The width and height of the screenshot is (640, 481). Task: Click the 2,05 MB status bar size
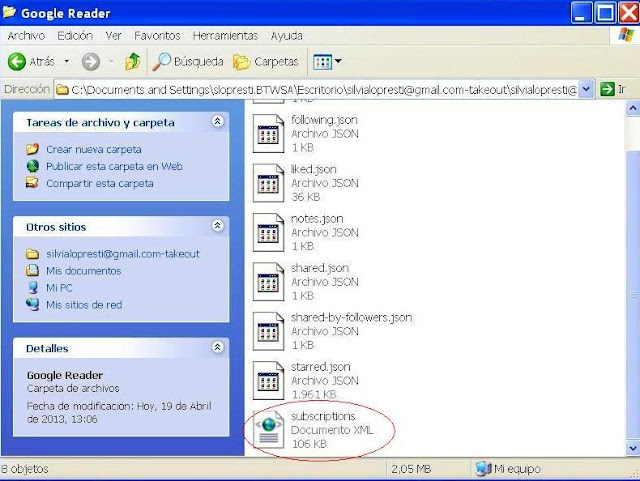click(411, 469)
